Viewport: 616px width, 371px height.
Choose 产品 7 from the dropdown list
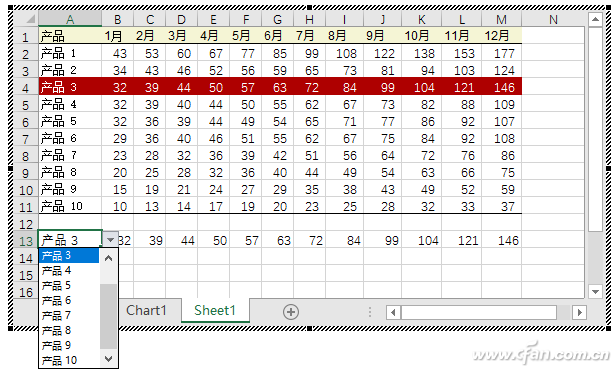tap(69, 315)
